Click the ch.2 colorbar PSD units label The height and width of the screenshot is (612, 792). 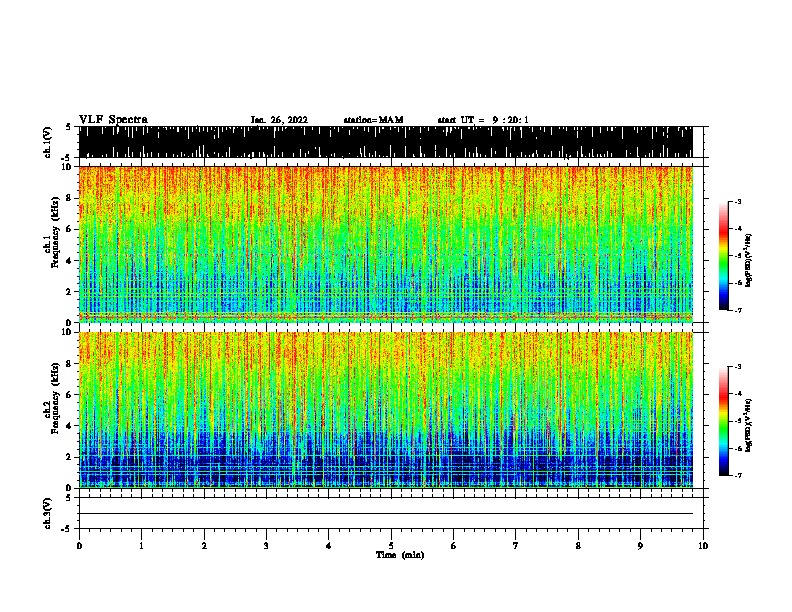(749, 425)
